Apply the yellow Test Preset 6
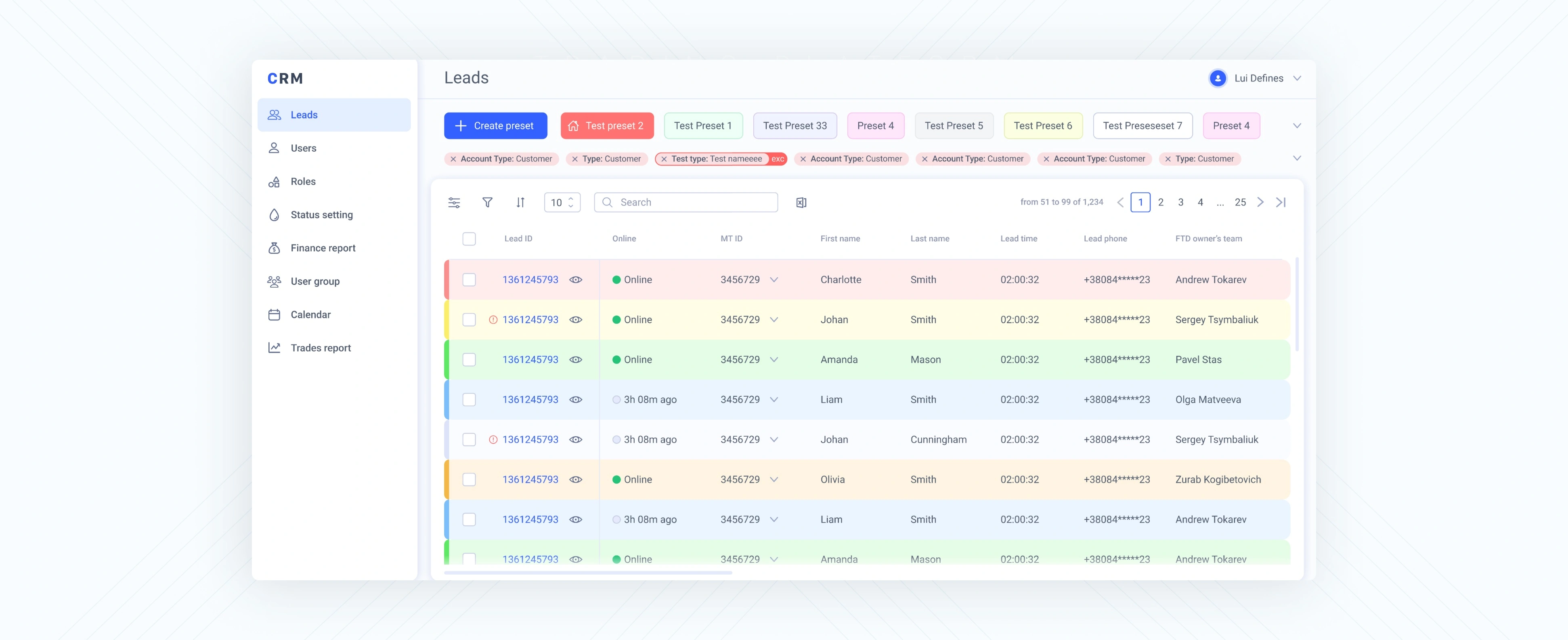 pos(1043,126)
